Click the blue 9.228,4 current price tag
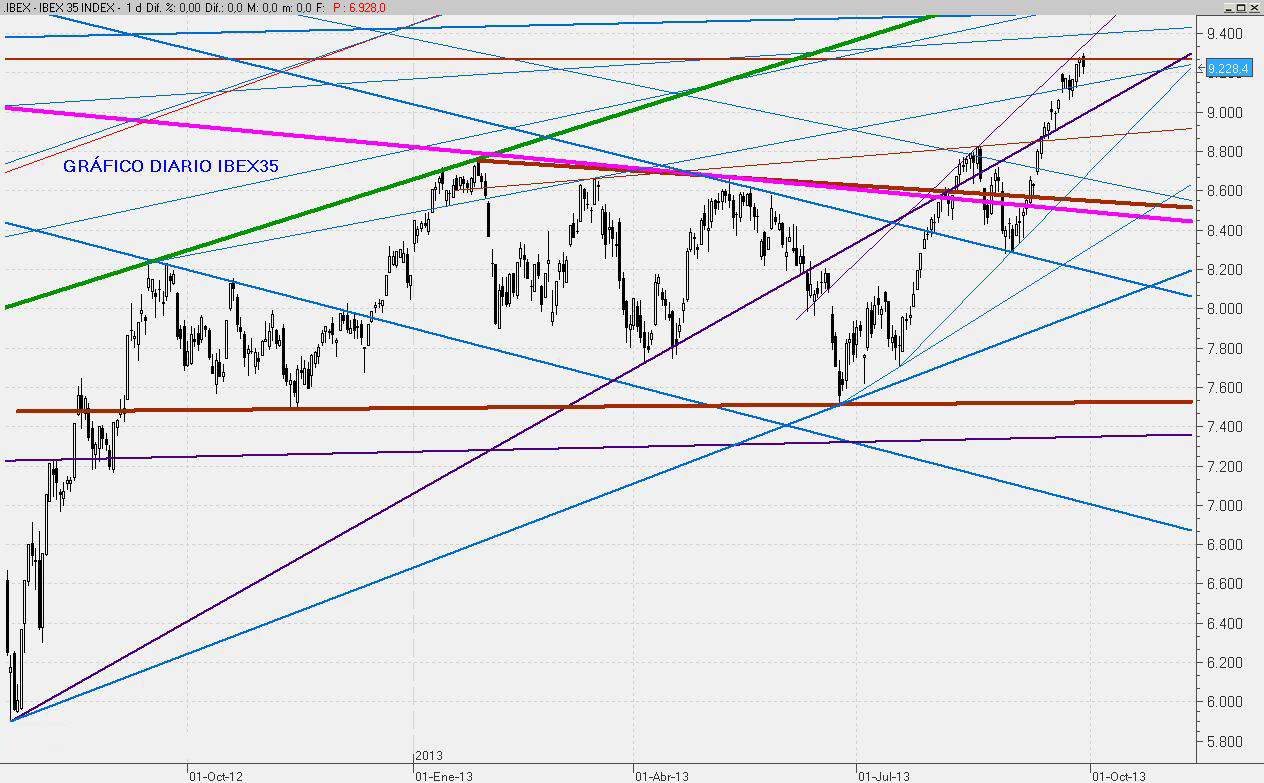 1227,69
